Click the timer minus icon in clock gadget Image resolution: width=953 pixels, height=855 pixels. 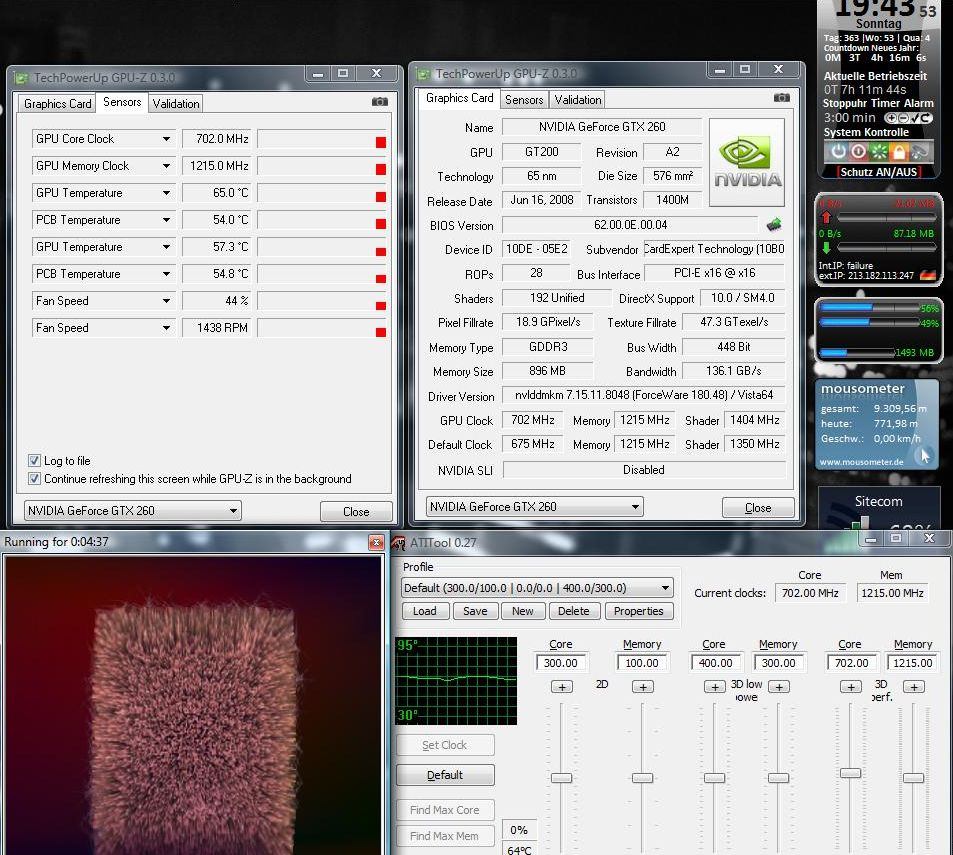click(x=903, y=118)
